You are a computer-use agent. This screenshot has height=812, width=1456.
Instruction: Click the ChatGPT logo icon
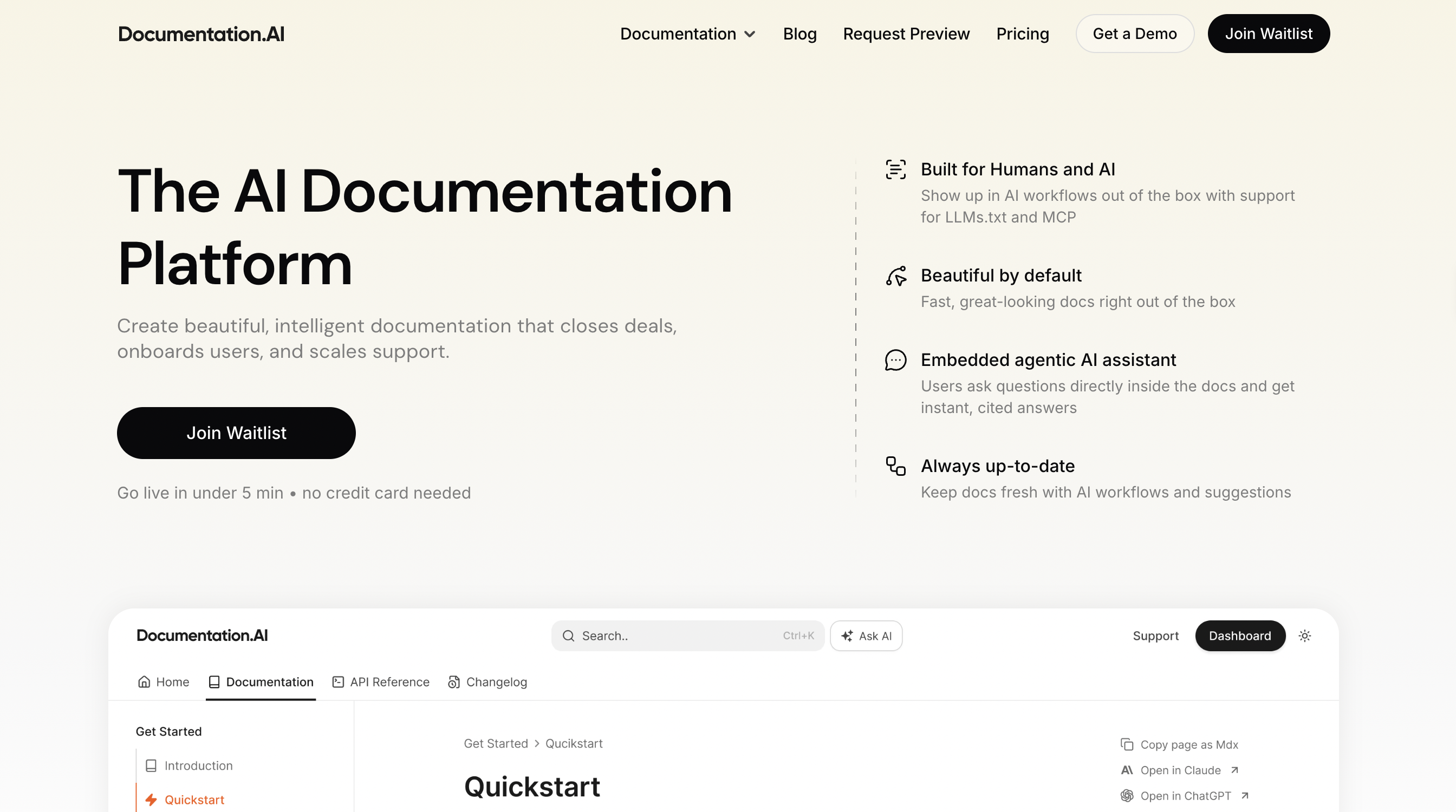coord(1127,796)
